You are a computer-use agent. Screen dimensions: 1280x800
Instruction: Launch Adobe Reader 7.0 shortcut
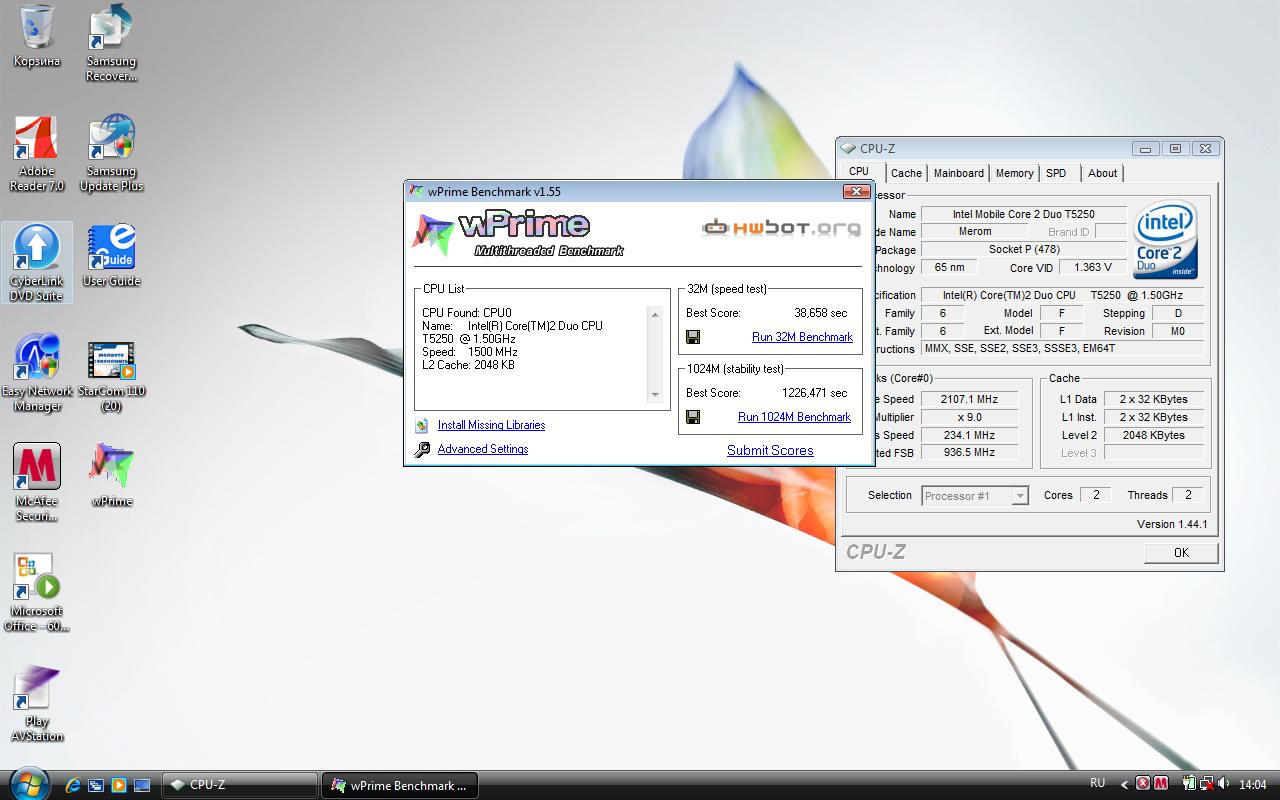pyautogui.click(x=37, y=153)
